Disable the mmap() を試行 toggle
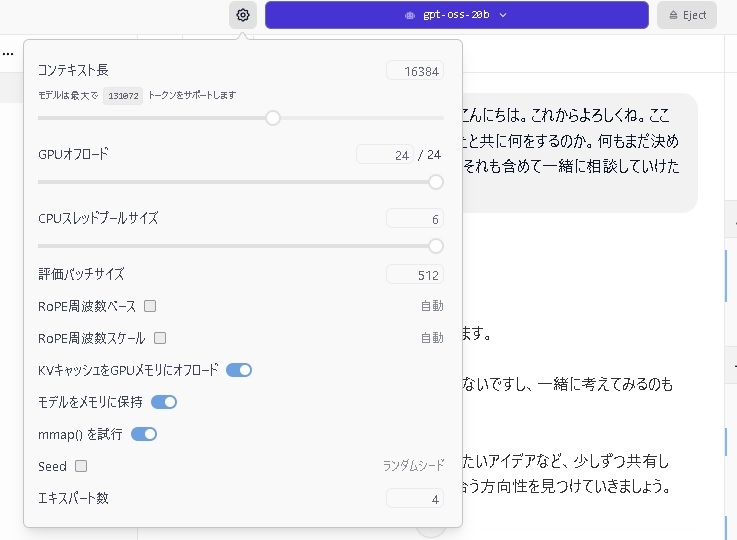737x540 pixels. (x=144, y=434)
